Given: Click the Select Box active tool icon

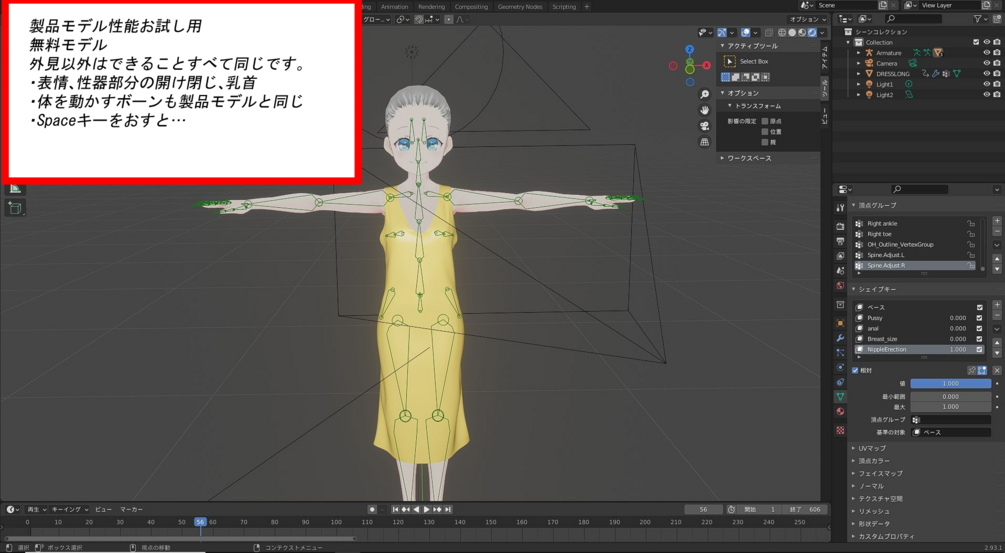Looking at the screenshot, I should [x=729, y=62].
